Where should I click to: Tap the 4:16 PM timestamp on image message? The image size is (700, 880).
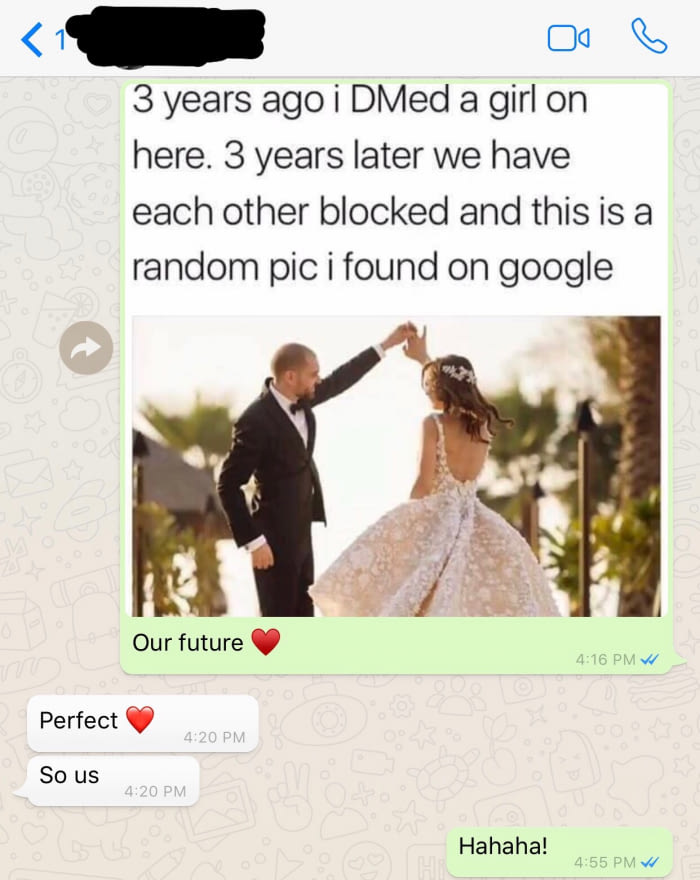[605, 659]
